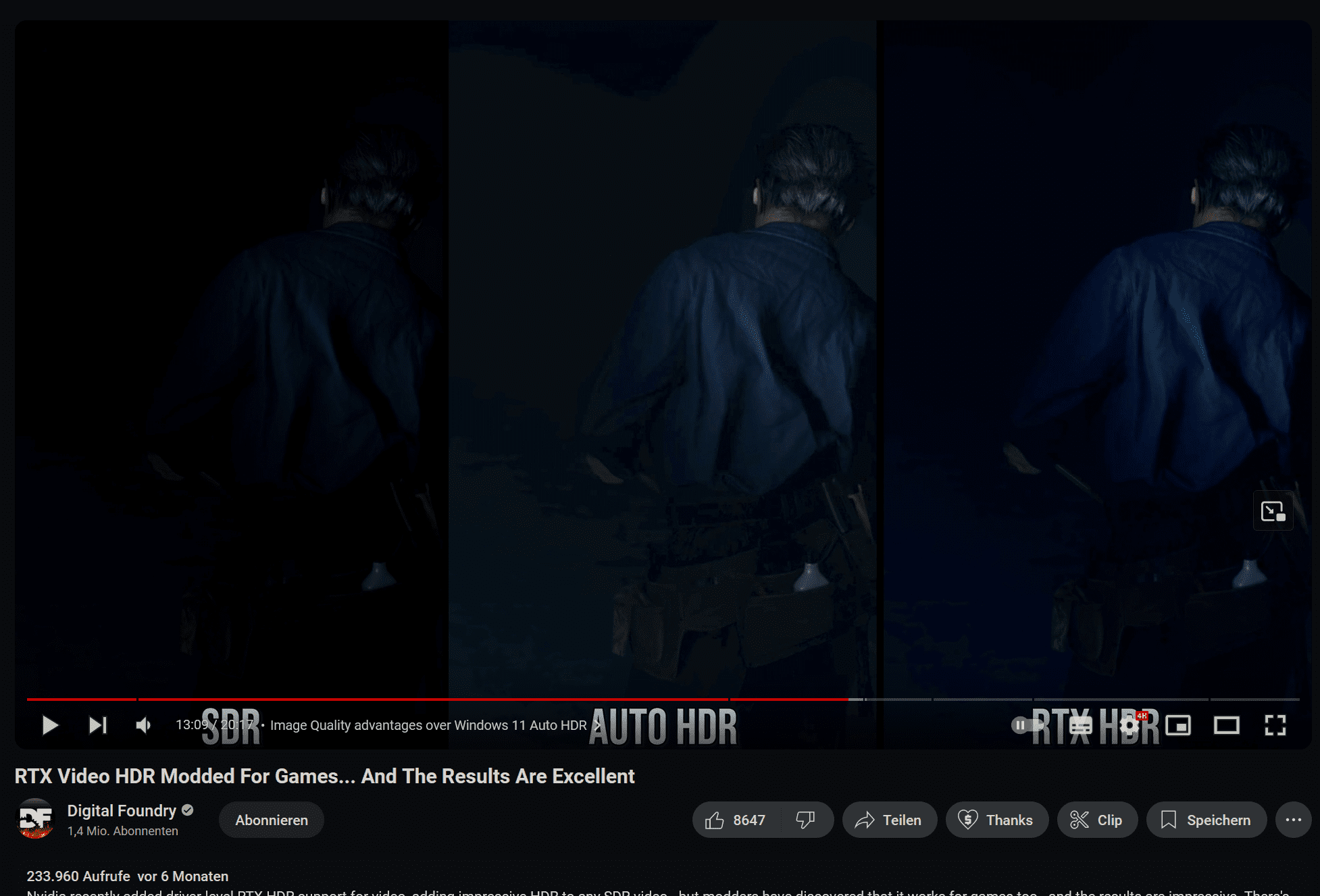The image size is (1320, 896).
Task: Click 'vor 6 Monaten' upload date
Action: 183,876
